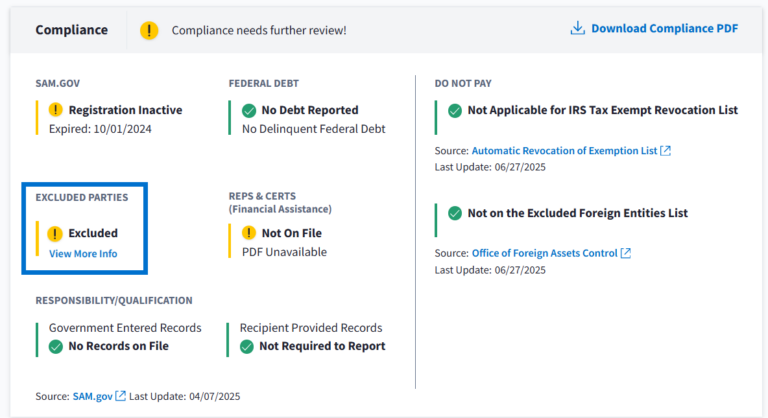Click external link icon after Office of Foreign Assets Control
This screenshot has height=418, width=768.
[626, 253]
